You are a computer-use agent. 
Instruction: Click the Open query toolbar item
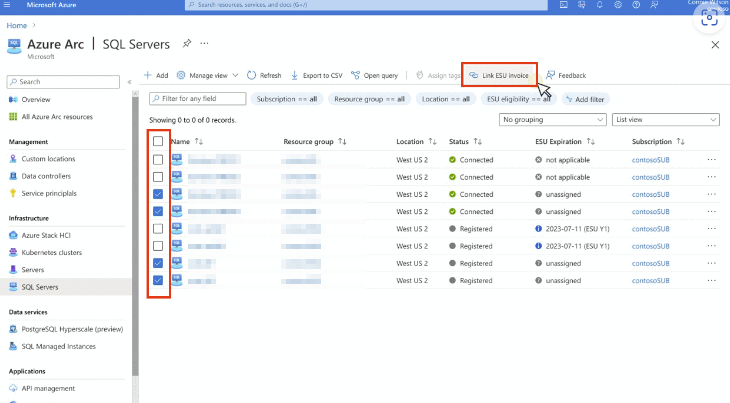point(375,75)
